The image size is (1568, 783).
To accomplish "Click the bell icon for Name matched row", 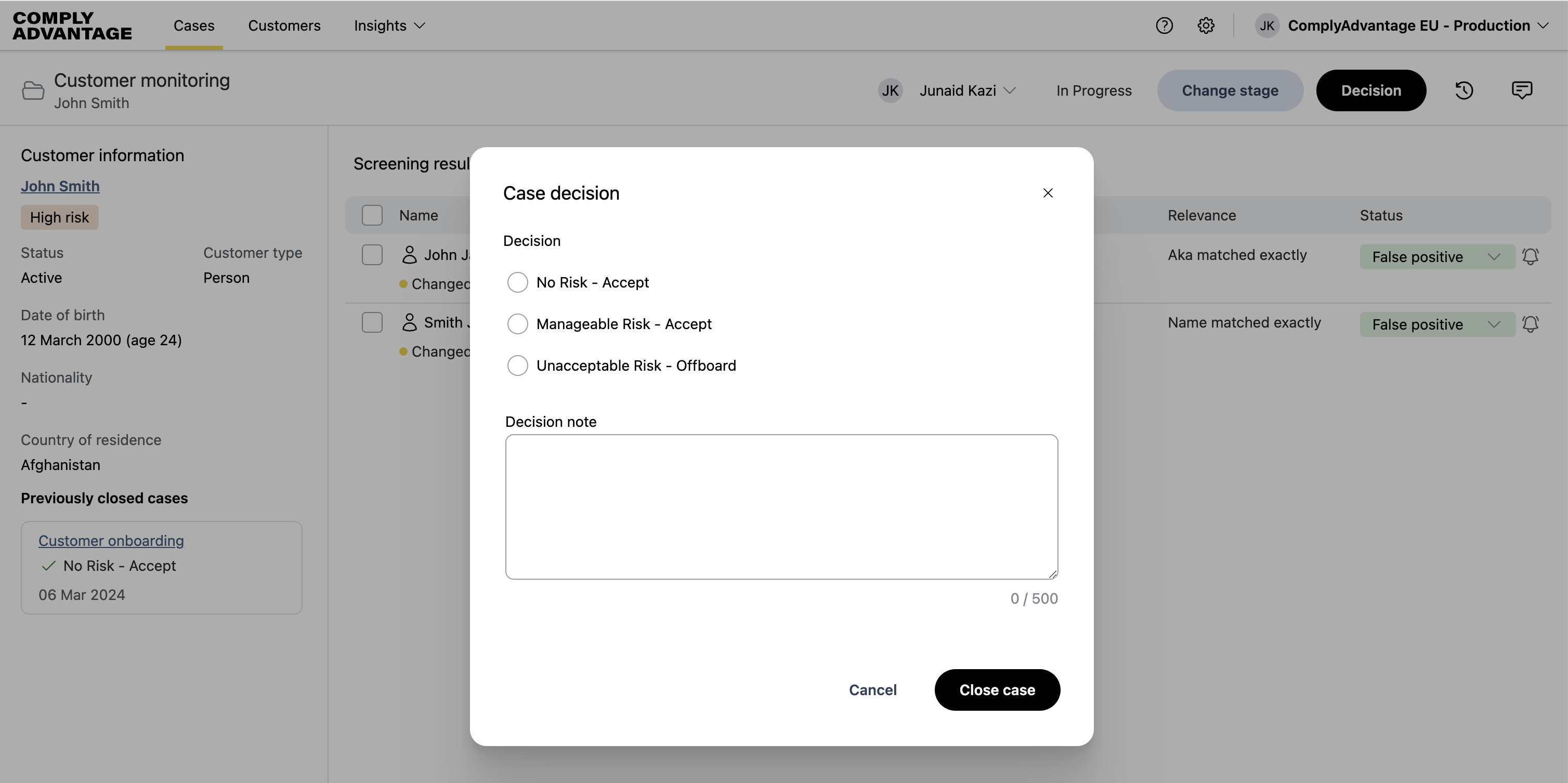I will pos(1530,324).
